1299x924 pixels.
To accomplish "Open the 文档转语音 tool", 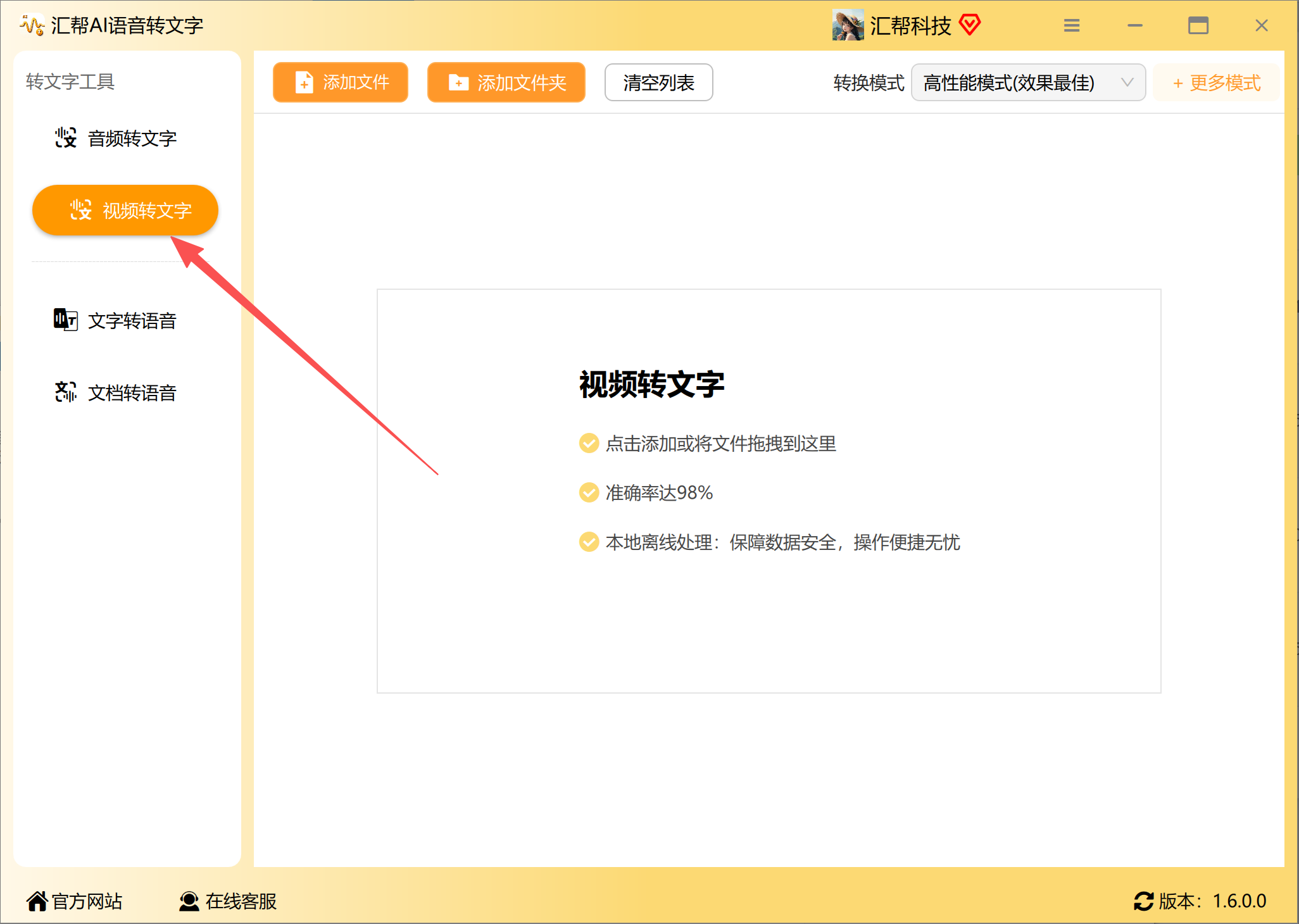I will (x=115, y=392).
